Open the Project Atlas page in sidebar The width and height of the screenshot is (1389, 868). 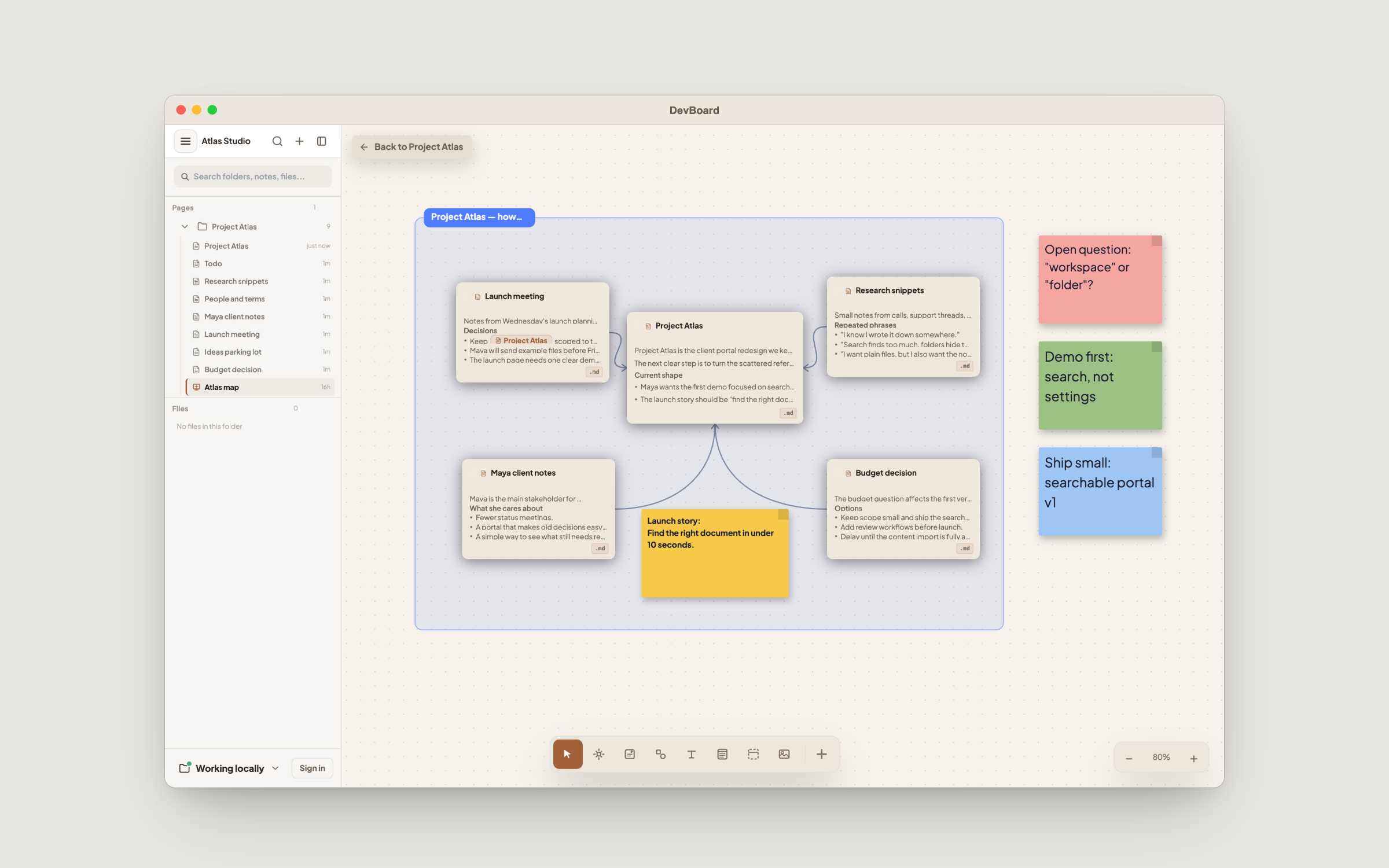(x=260, y=246)
